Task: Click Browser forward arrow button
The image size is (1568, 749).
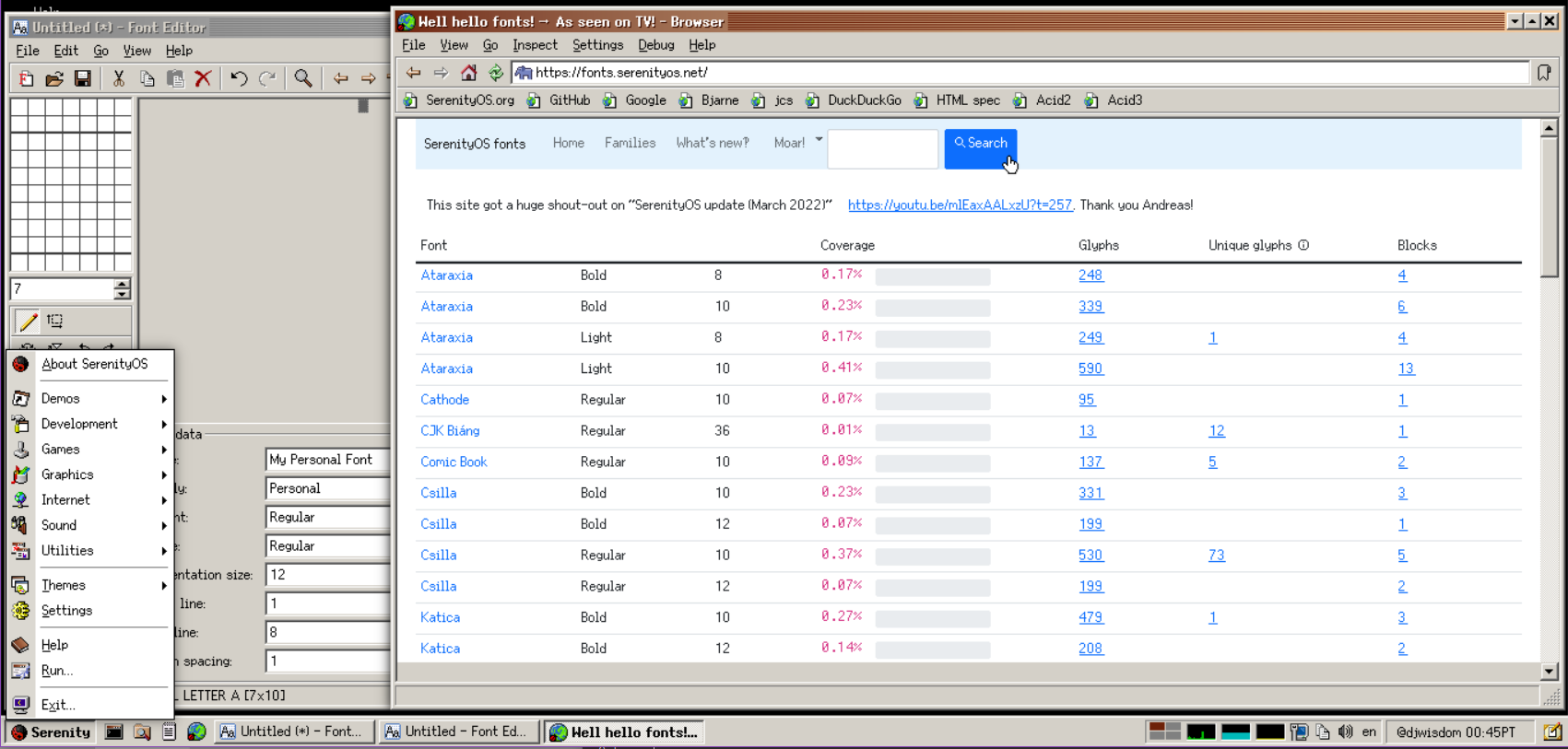Action: click(441, 73)
